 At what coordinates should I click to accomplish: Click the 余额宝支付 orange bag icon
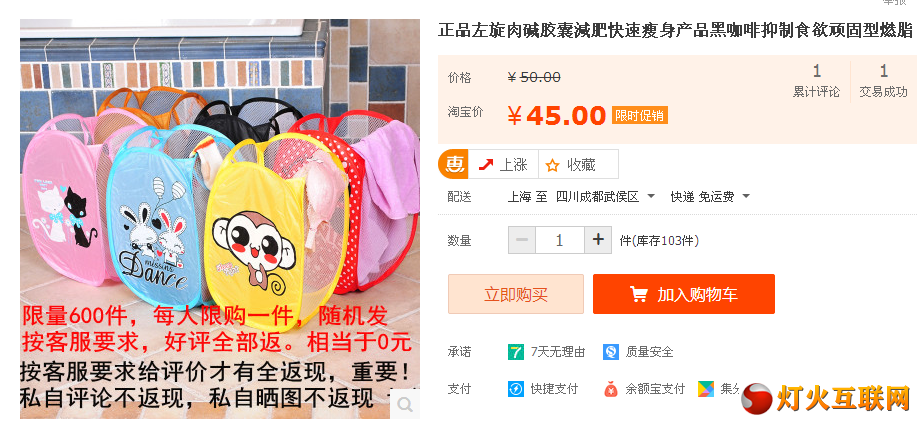pos(611,389)
